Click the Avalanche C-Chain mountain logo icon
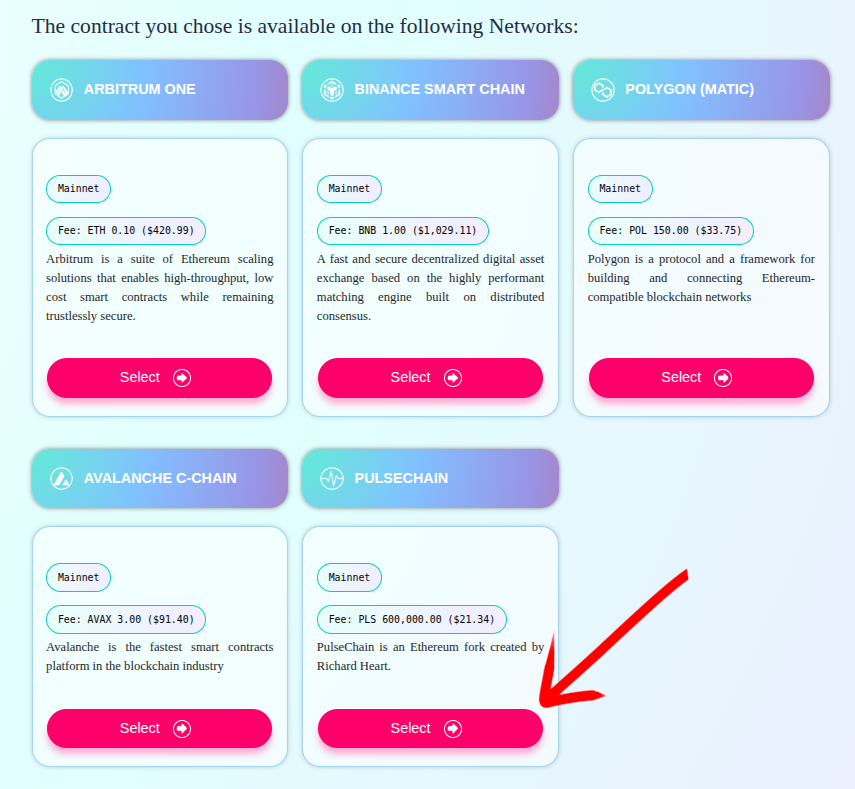The width and height of the screenshot is (855, 789). point(61,478)
